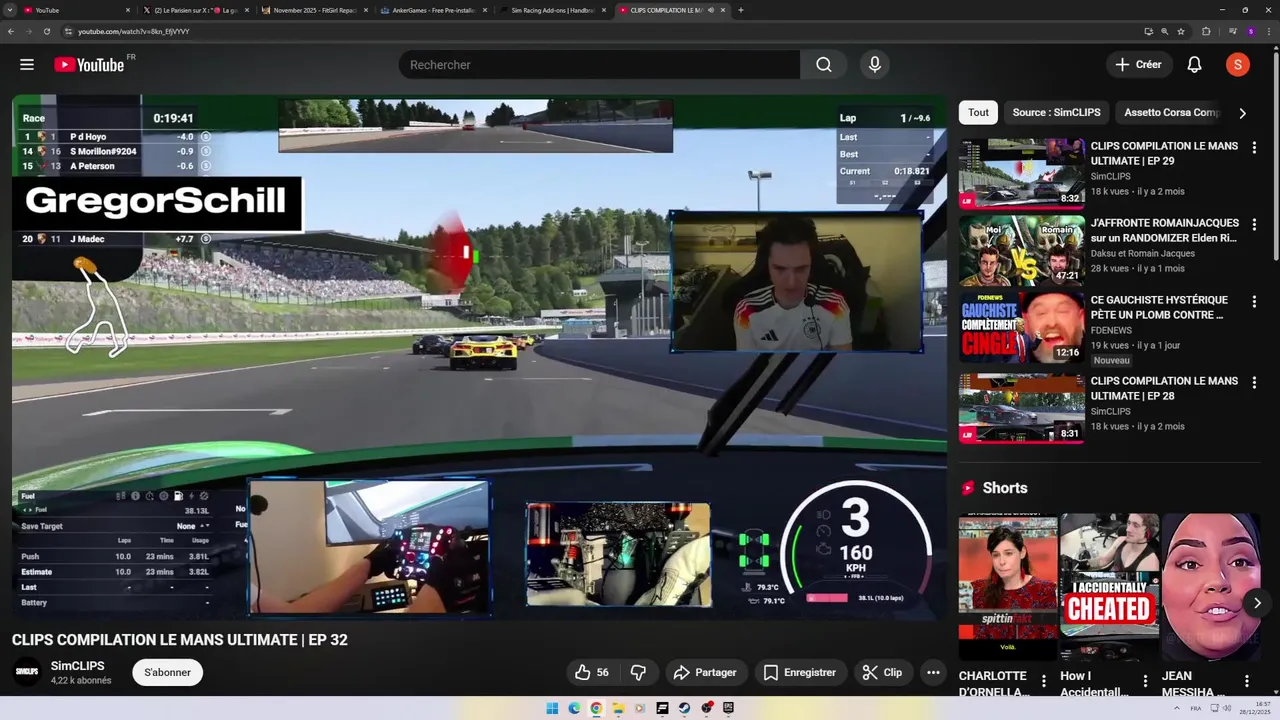Switch to the November 2025 FitGirl tab

[314, 10]
